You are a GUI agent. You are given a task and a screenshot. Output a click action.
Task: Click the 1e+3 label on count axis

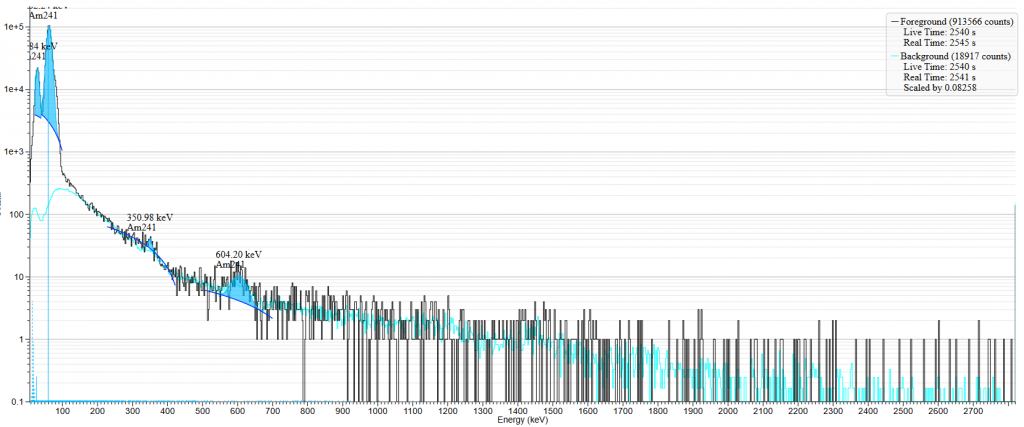point(13,152)
